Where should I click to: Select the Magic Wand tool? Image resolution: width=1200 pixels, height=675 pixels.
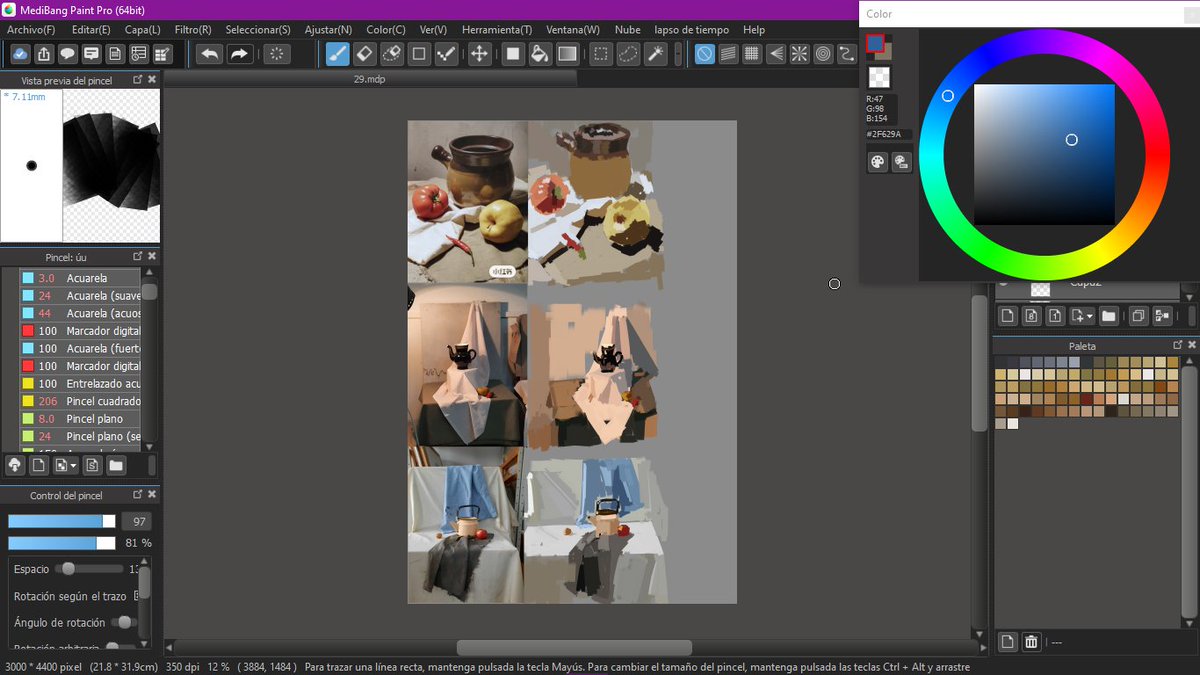click(x=656, y=54)
